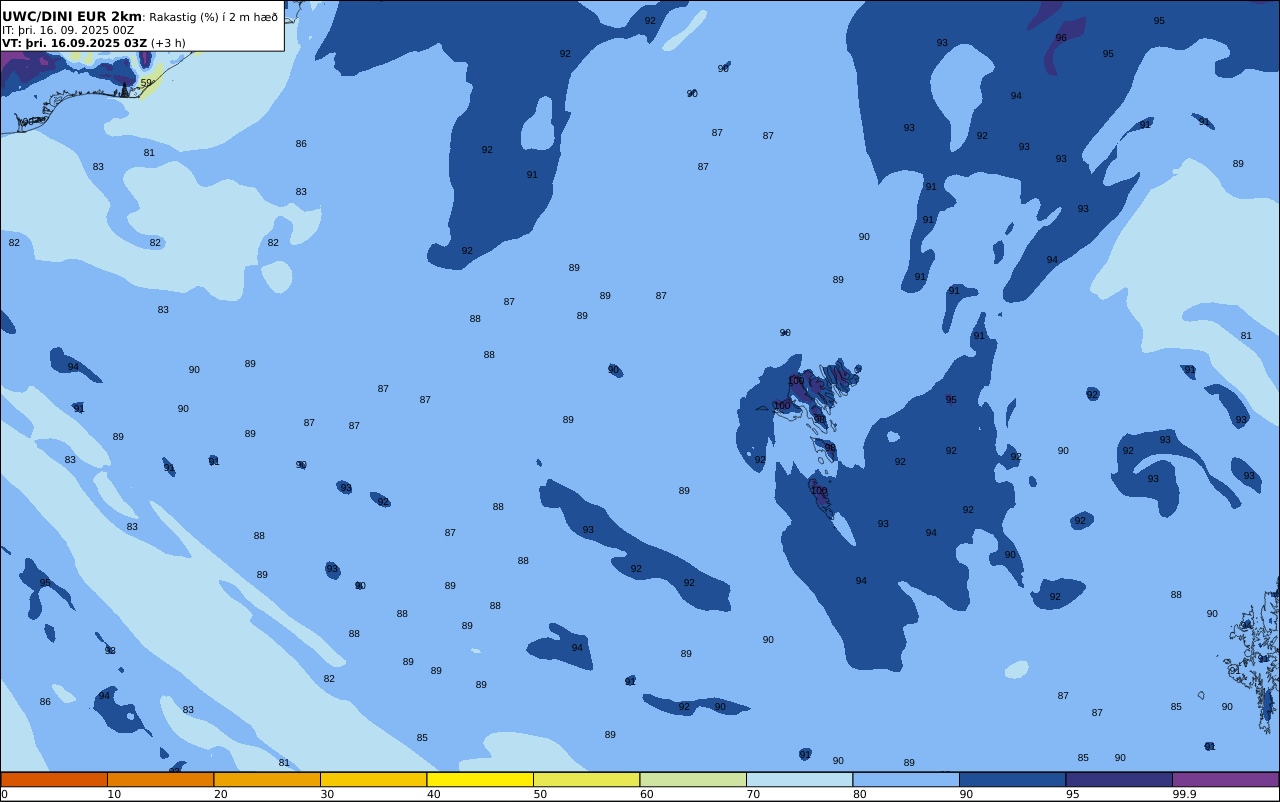
Task: Click the 80–90 medium blue legend swatch
Action: [906, 779]
